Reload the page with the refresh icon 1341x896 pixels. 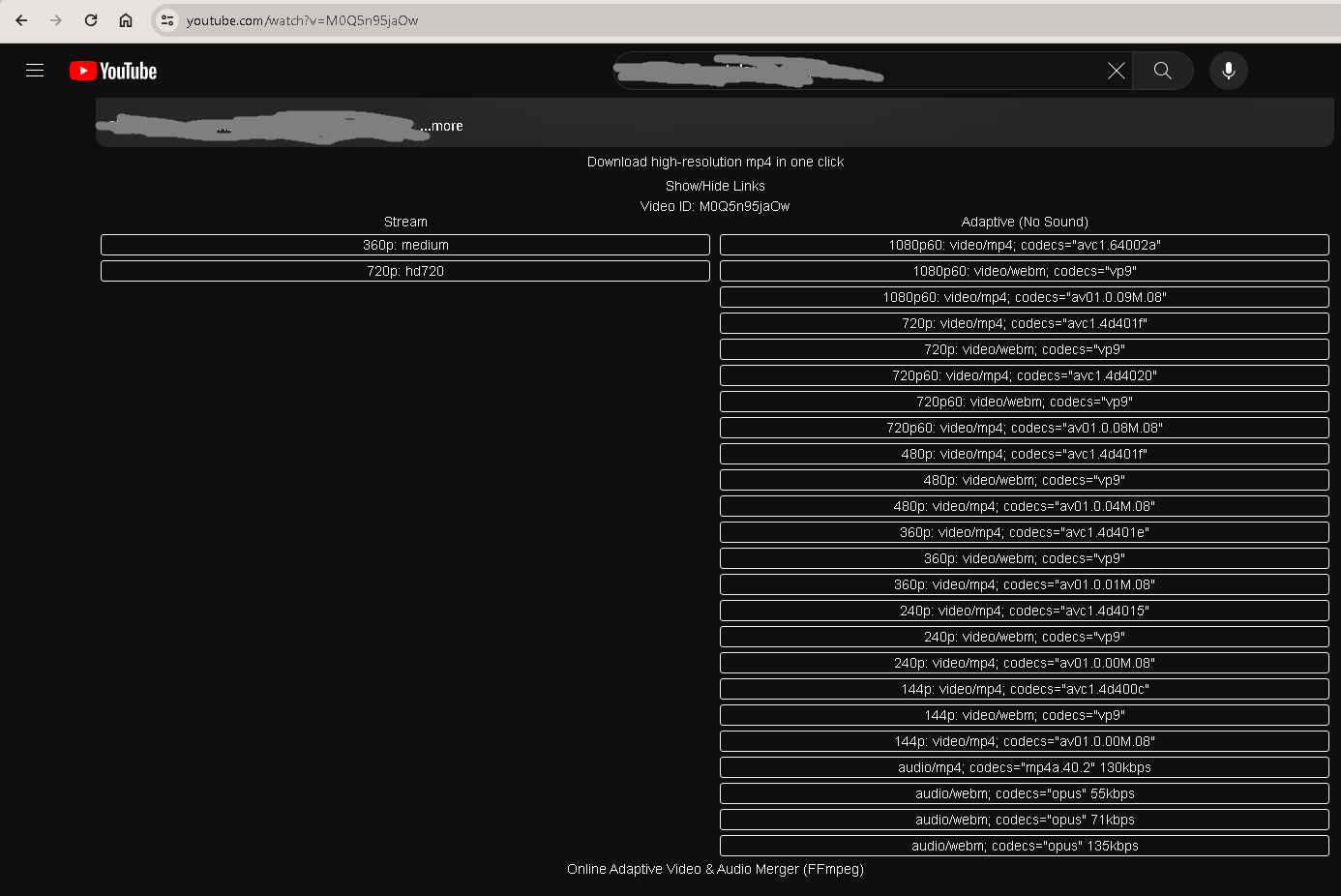click(91, 20)
